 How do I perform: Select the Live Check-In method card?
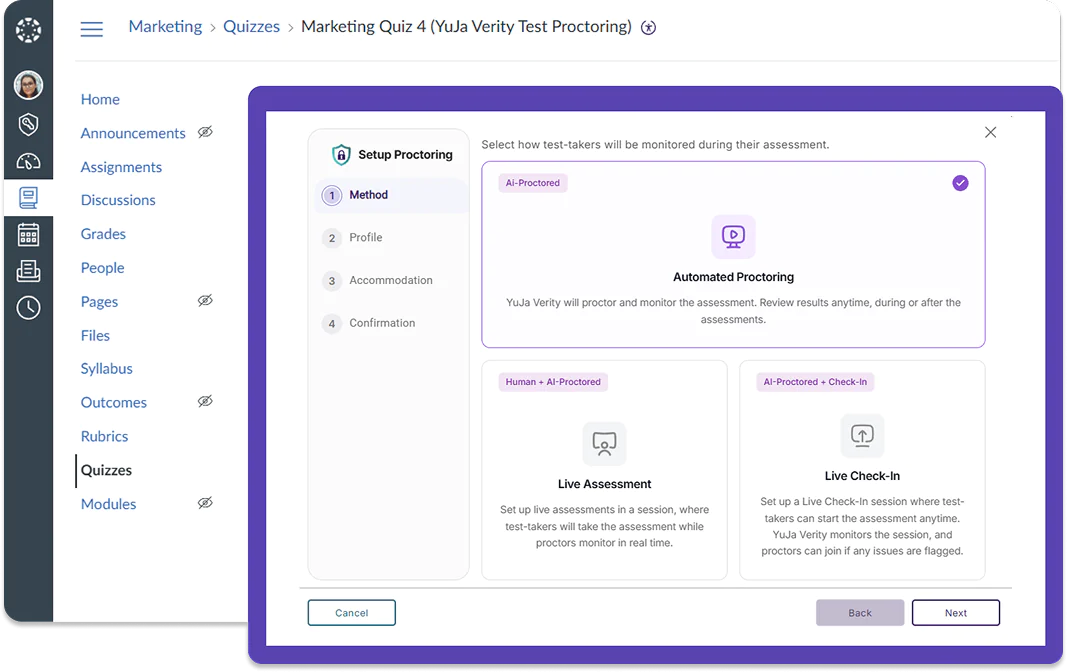coord(862,470)
